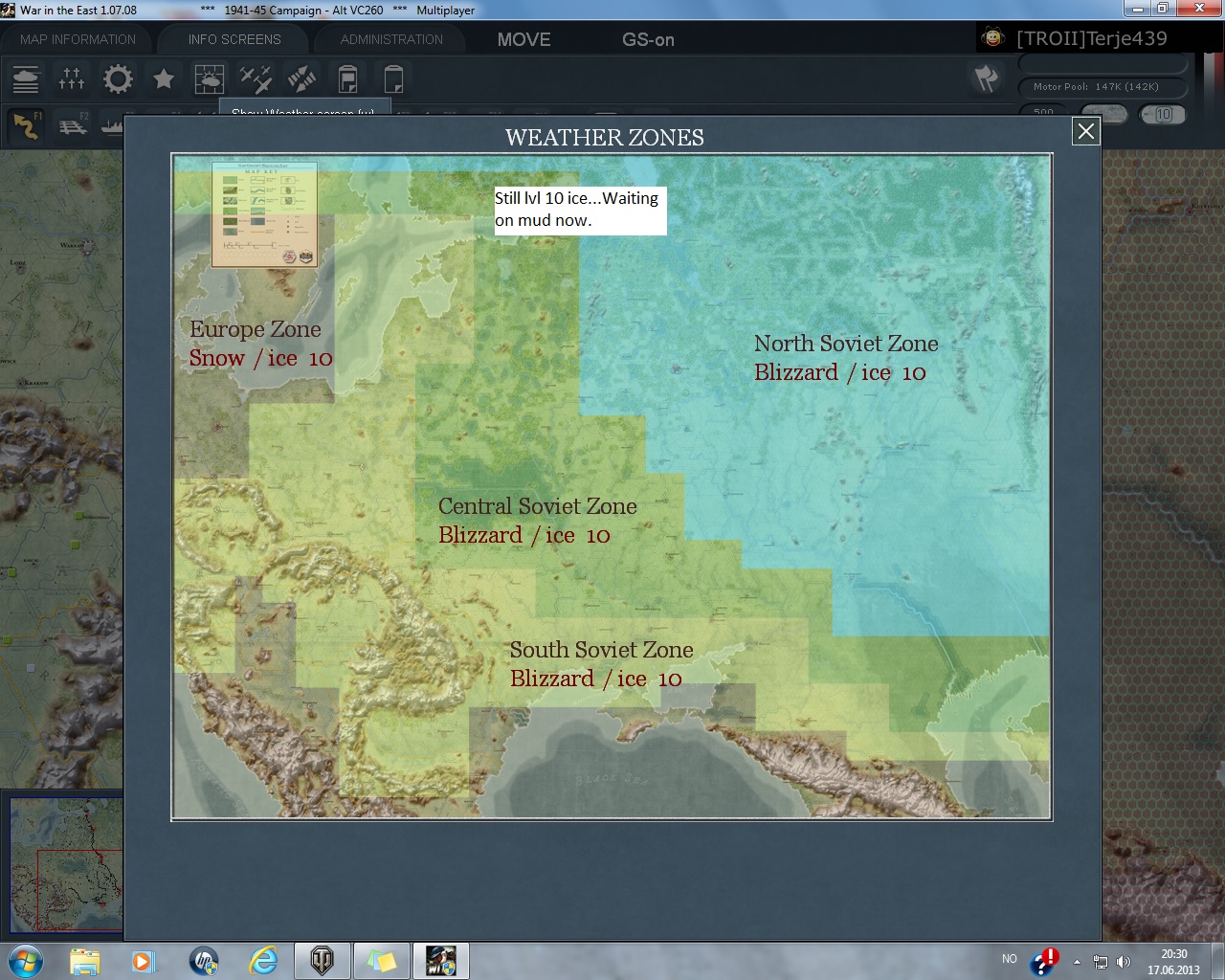Screen dimensions: 1225x980
Task: Launch Internet Explorer from the taskbar
Action: pyautogui.click(x=262, y=960)
